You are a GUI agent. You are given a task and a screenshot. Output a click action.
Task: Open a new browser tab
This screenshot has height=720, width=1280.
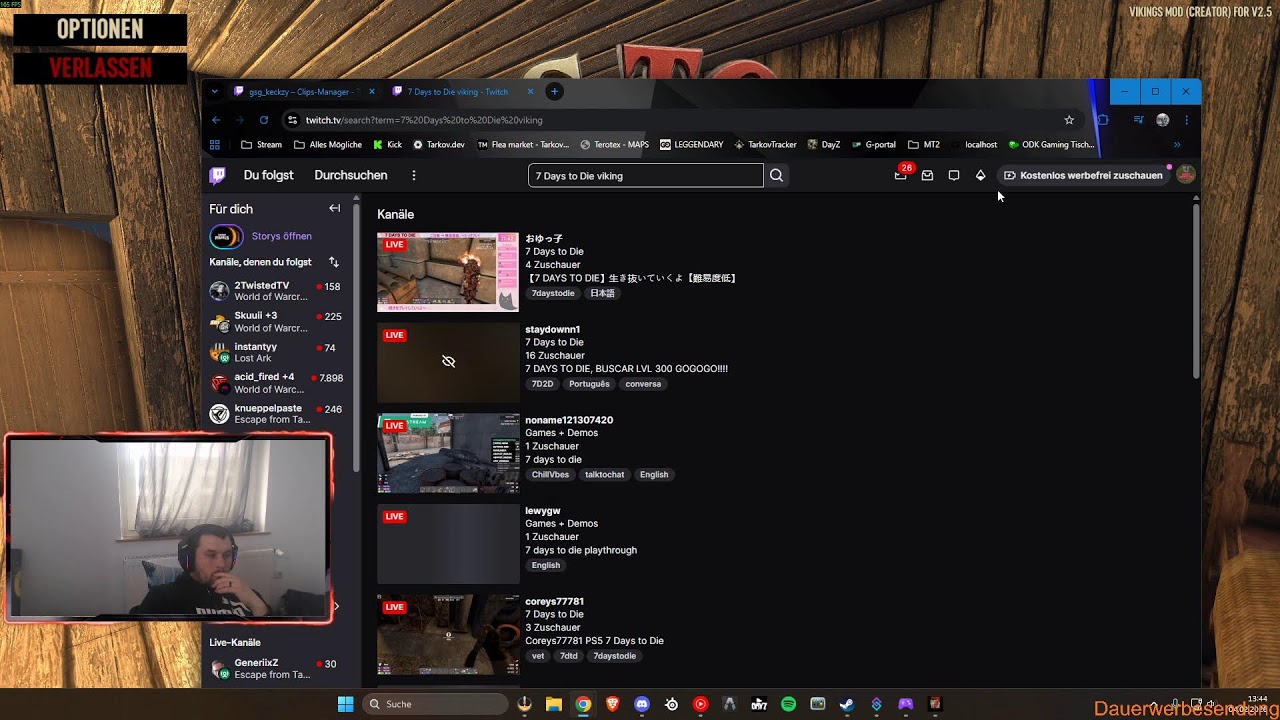[554, 92]
